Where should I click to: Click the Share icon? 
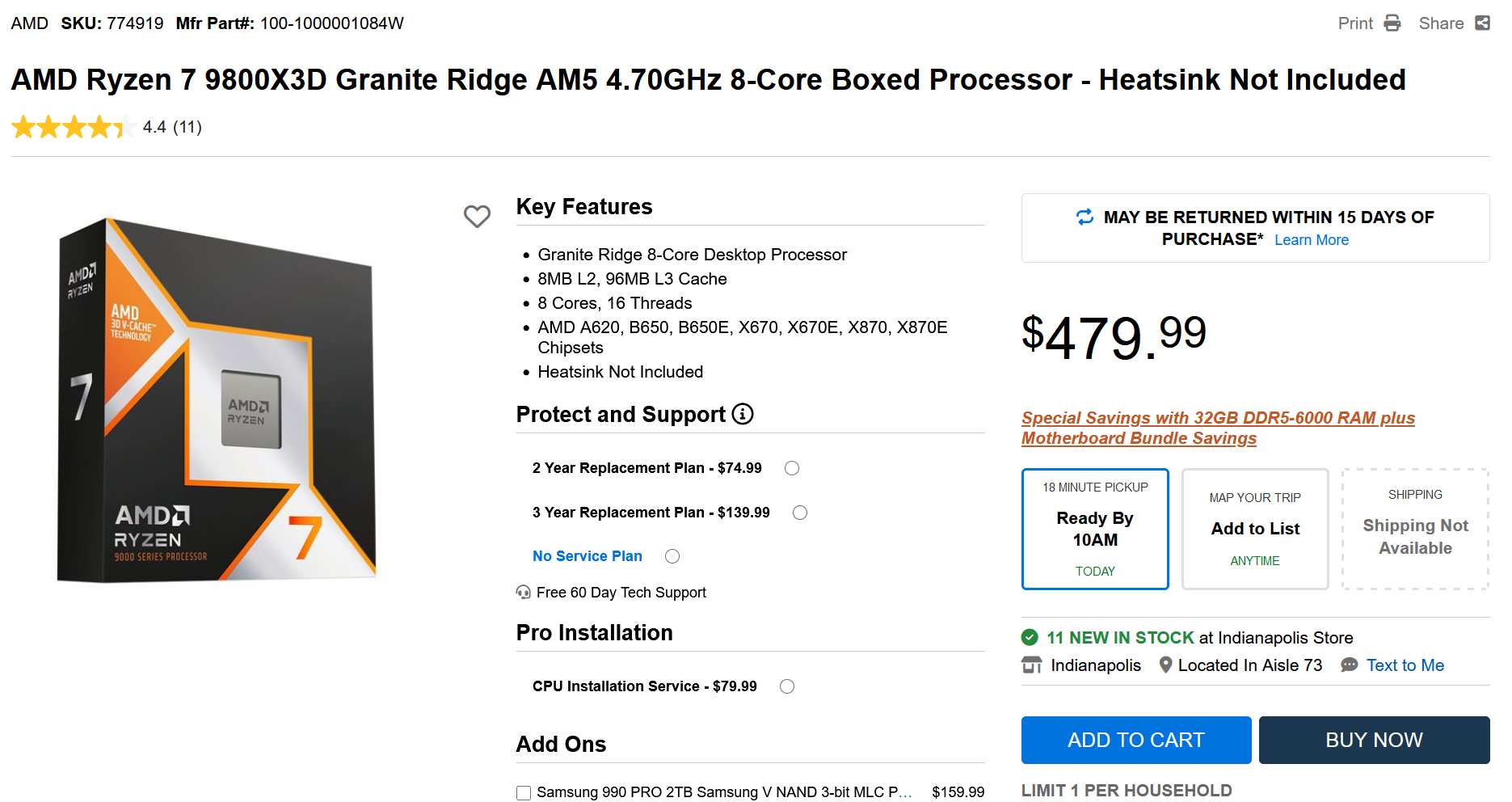[x=1482, y=23]
